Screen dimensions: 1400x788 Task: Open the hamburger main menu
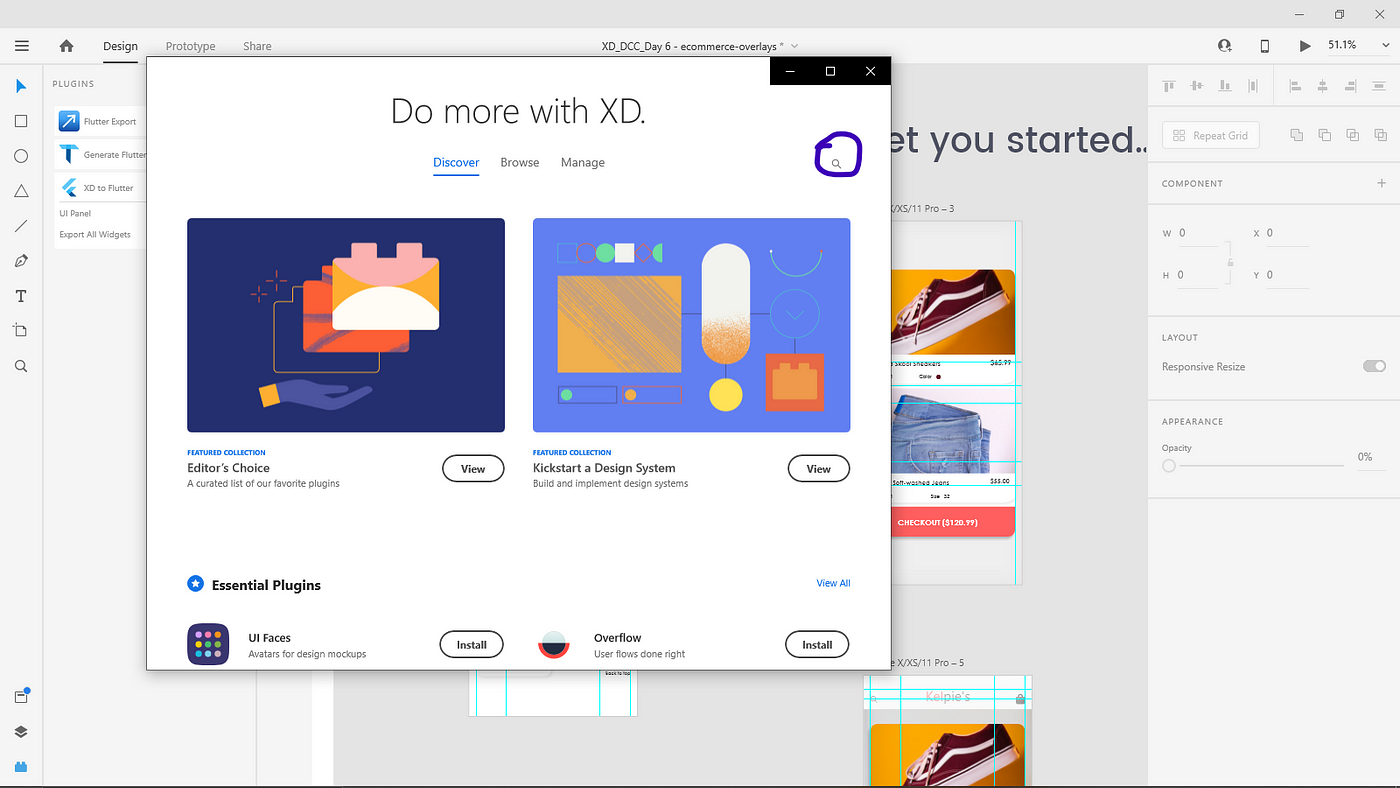pos(22,46)
